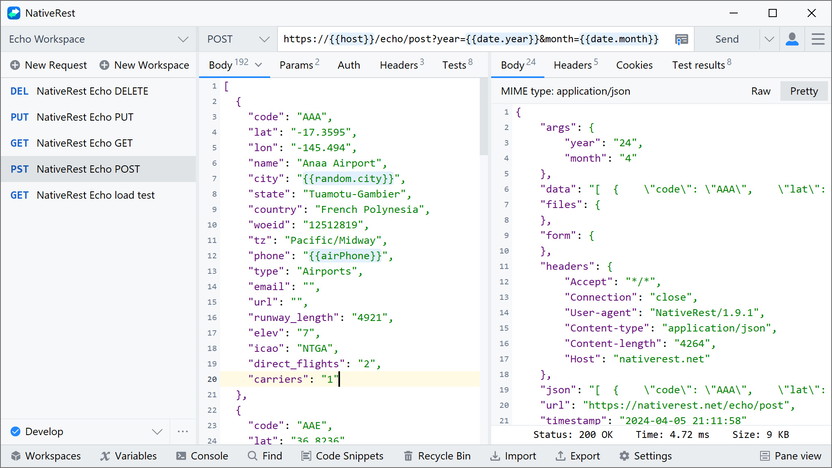This screenshot has width=832, height=468.
Task: Open the request Tests tab
Action: click(x=457, y=65)
